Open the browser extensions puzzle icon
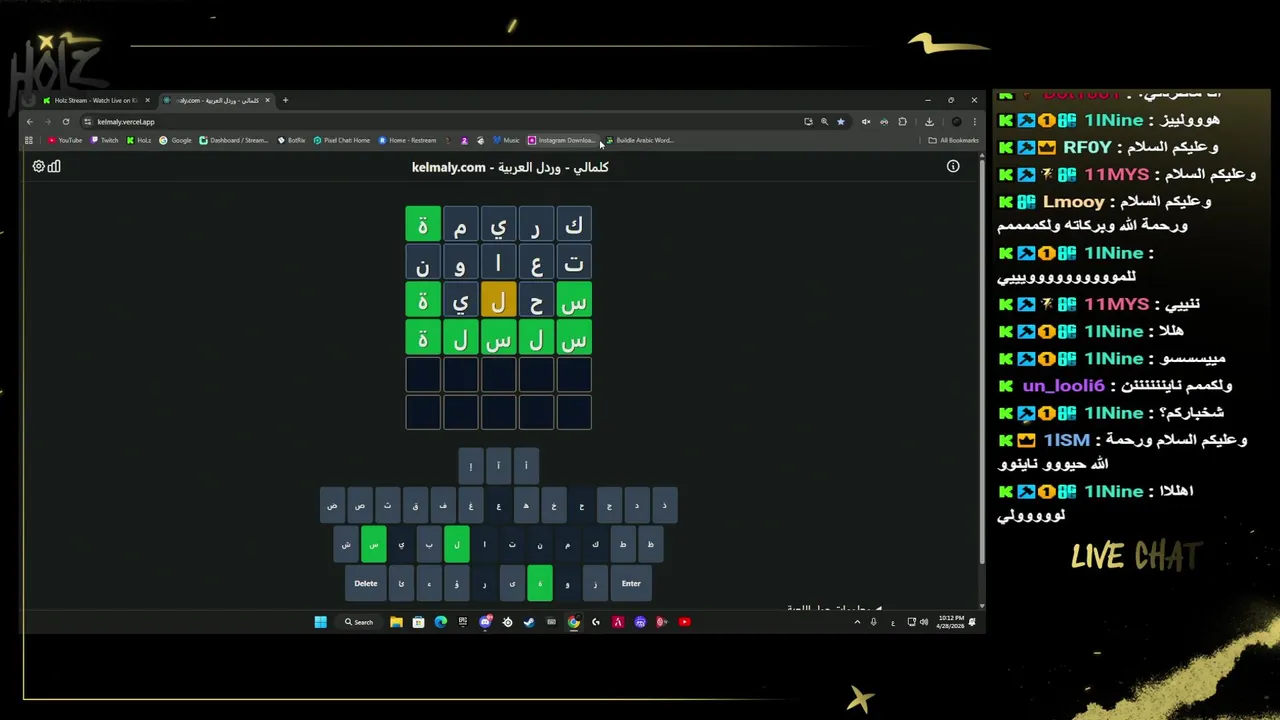 coord(902,122)
